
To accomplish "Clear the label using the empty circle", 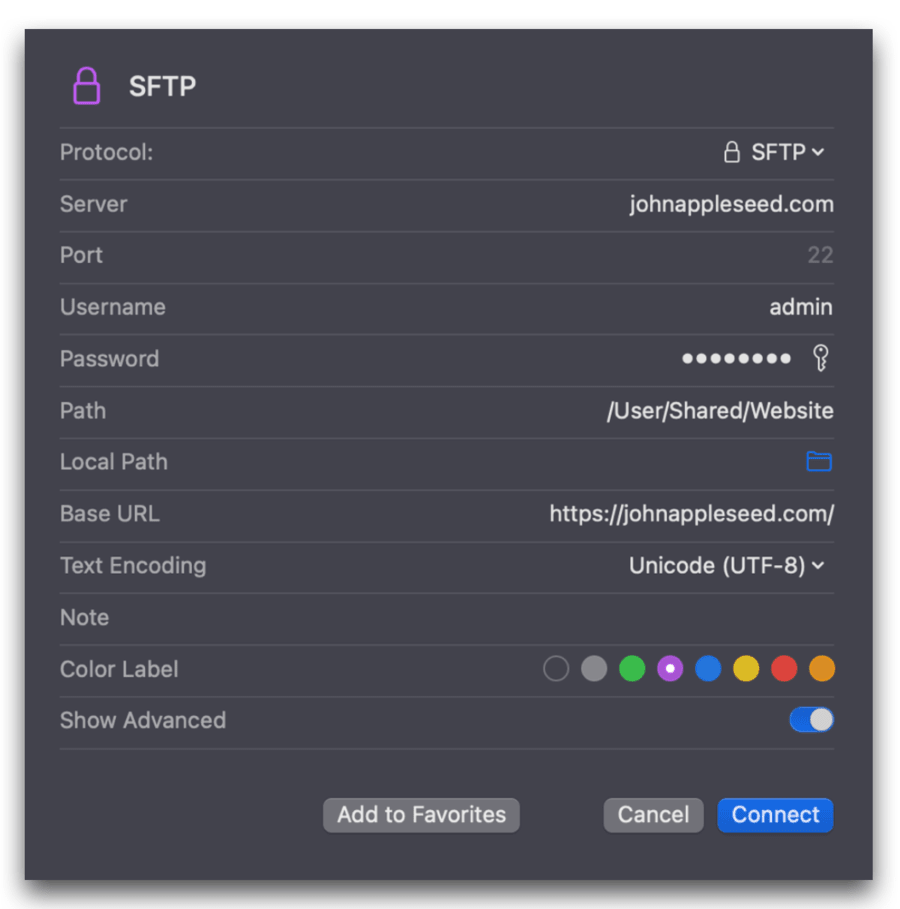I will [556, 668].
